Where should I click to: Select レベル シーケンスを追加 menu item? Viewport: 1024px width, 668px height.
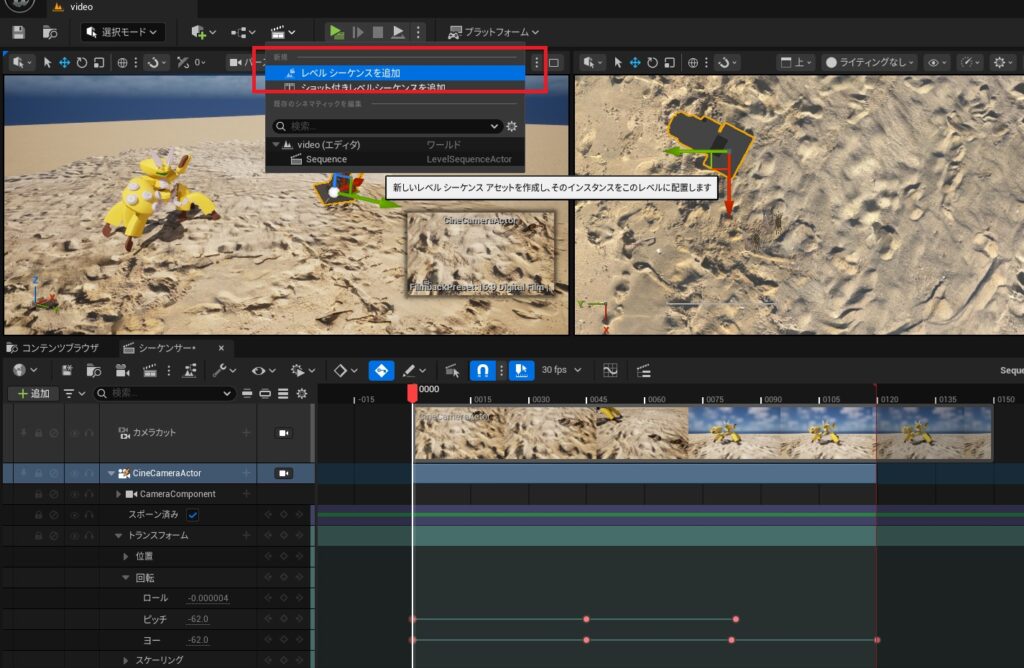pyautogui.click(x=350, y=73)
